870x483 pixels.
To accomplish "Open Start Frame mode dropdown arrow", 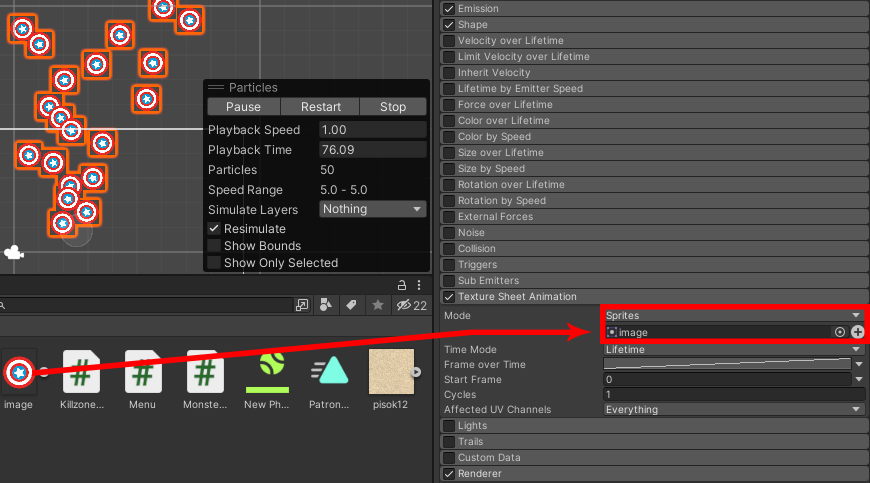I will coord(859,379).
